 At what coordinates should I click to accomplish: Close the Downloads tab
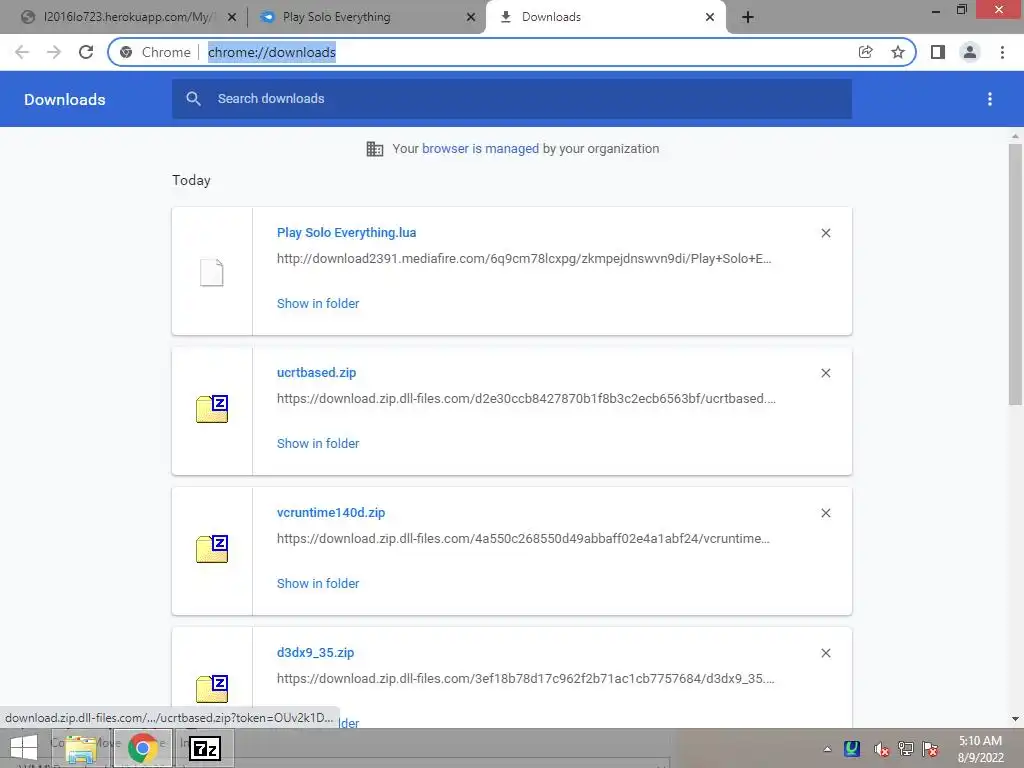coord(710,17)
